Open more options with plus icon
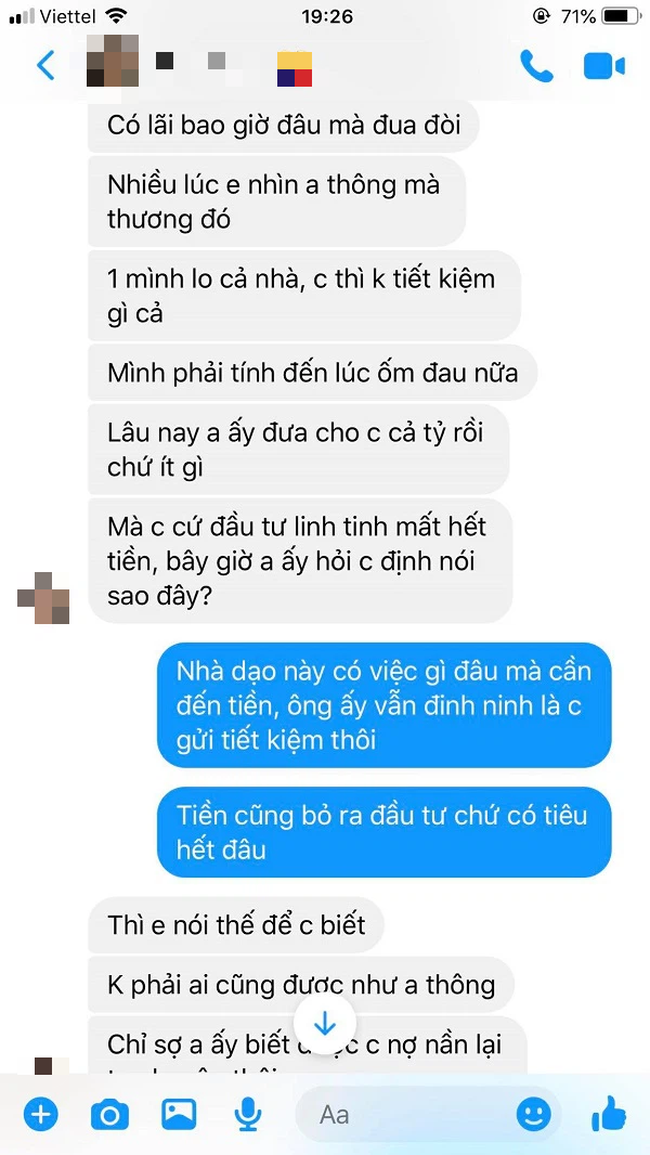The height and width of the screenshot is (1155, 650). 41,1115
